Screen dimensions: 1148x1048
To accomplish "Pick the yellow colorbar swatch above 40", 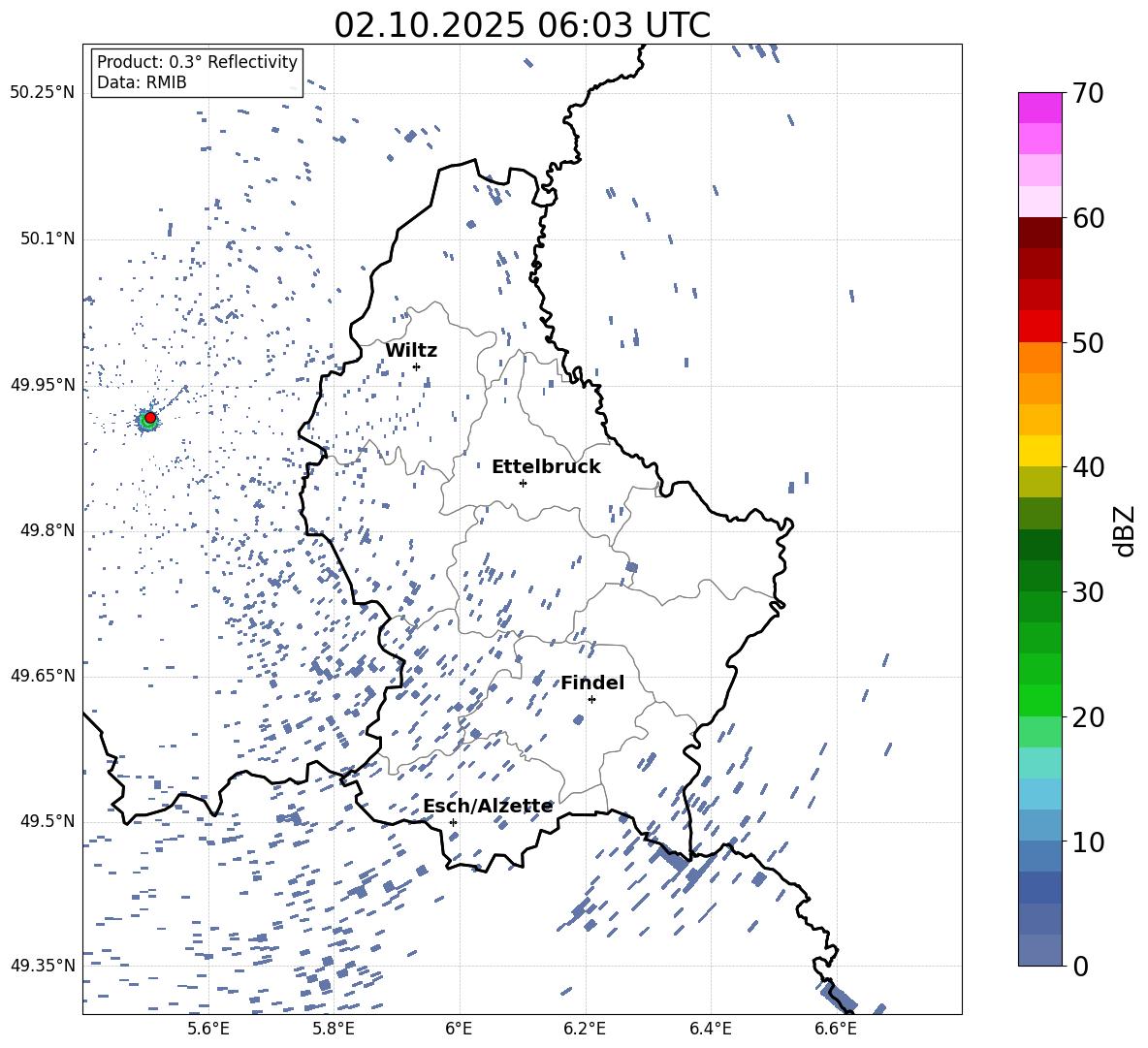I will (1039, 452).
